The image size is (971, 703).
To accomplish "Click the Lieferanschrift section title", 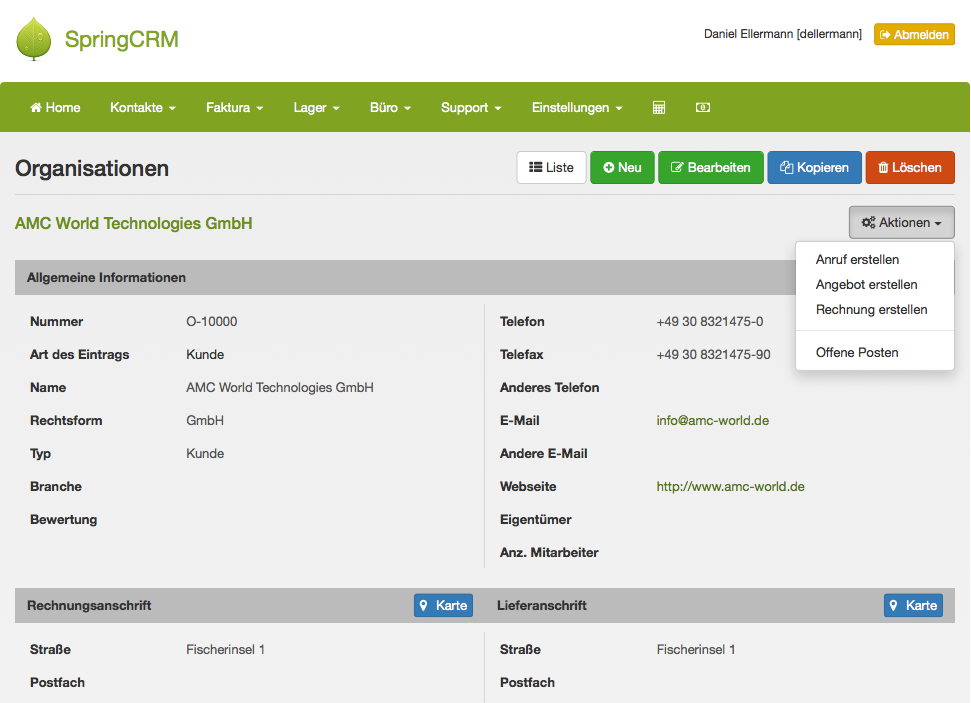I will pyautogui.click(x=542, y=605).
